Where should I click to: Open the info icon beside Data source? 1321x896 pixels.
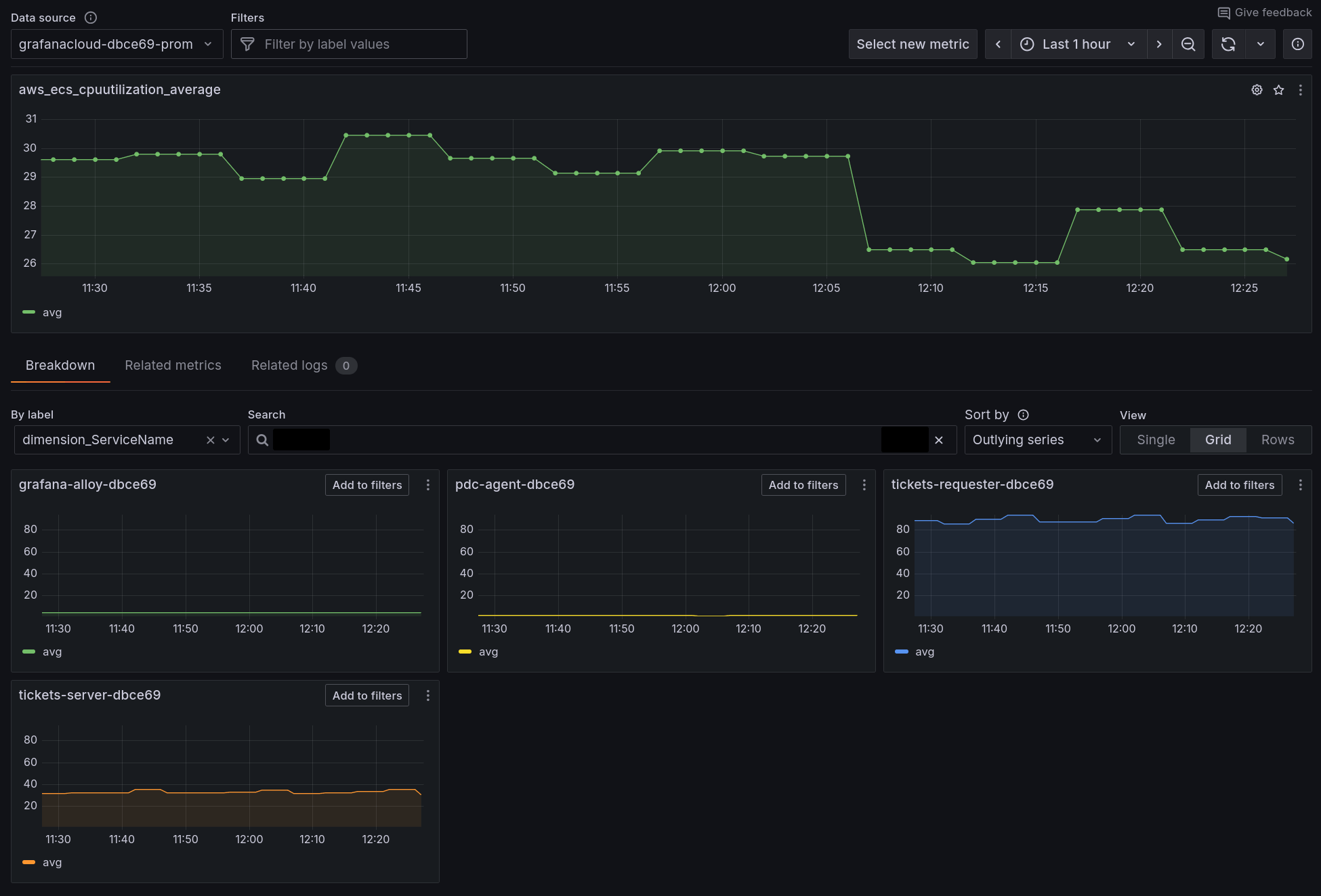91,18
